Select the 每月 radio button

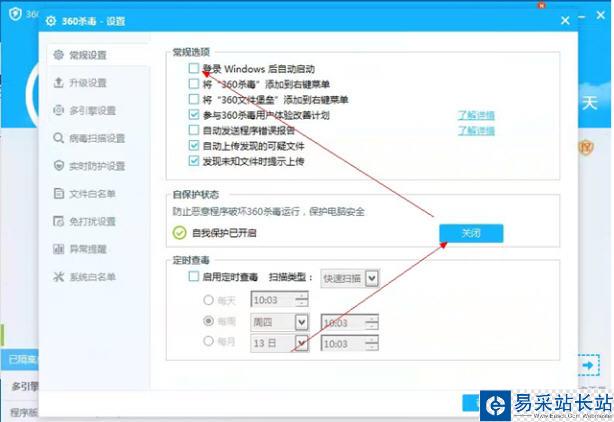208,341
